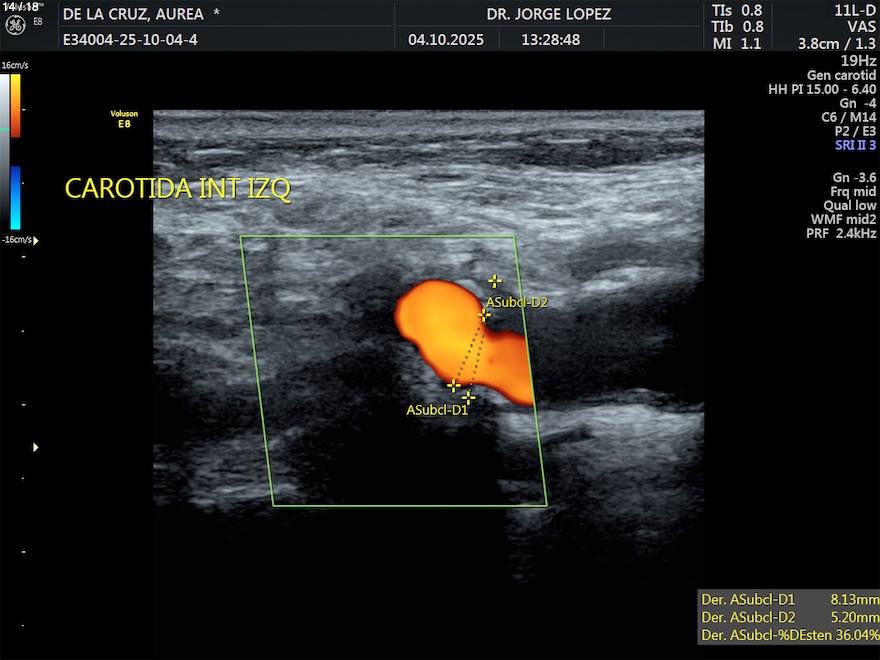880x660 pixels.
Task: Click the lower focal zone arrow on depth scale
Action: tap(36, 447)
